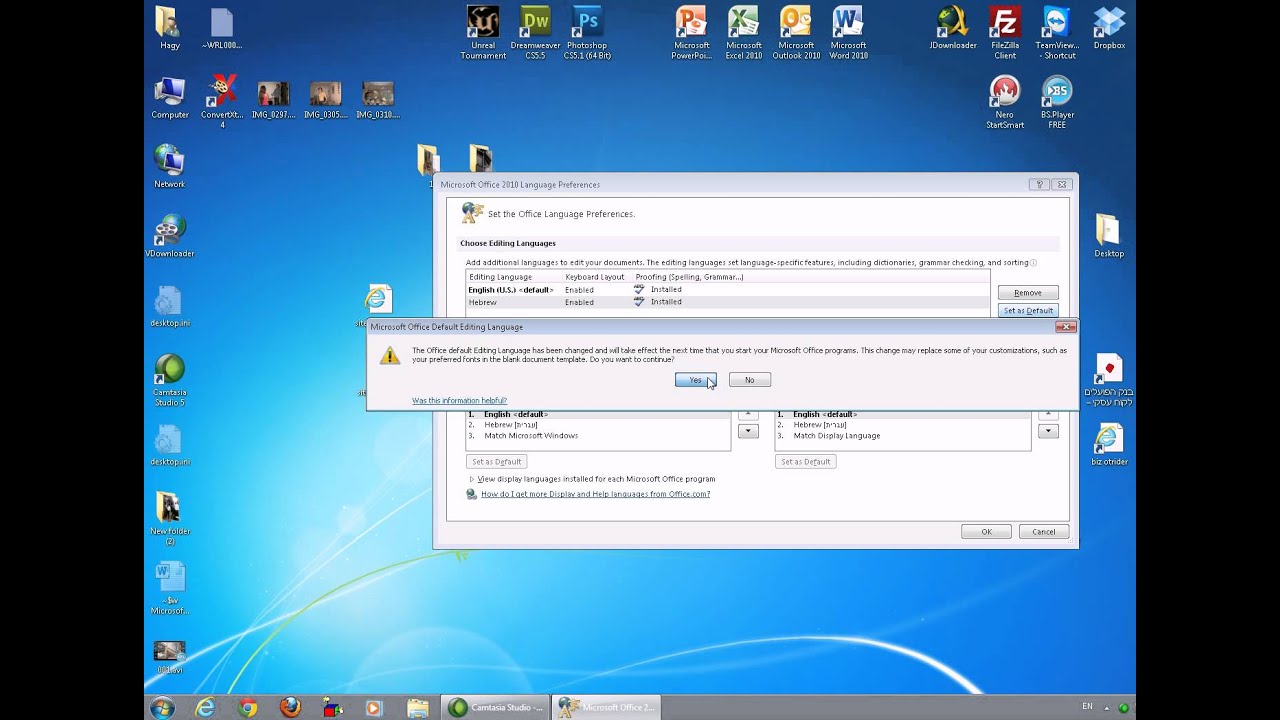The image size is (1280, 720).
Task: Move down arrow beside Match Display Language list
Action: pos(1048,431)
